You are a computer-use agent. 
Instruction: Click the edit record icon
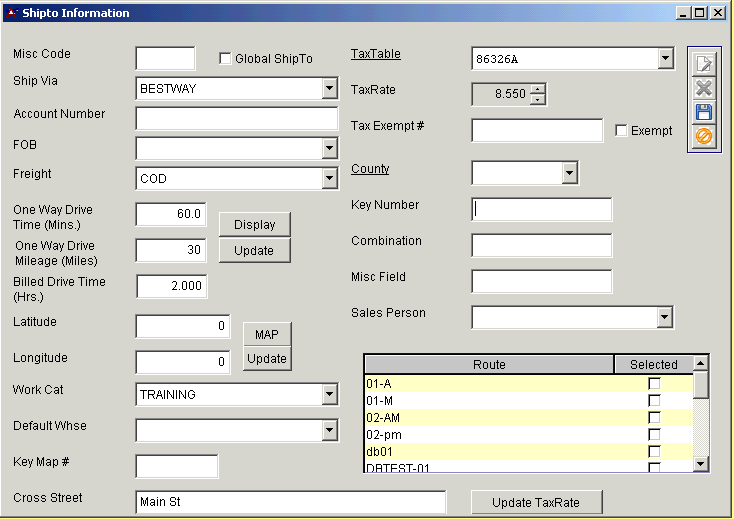click(x=703, y=63)
